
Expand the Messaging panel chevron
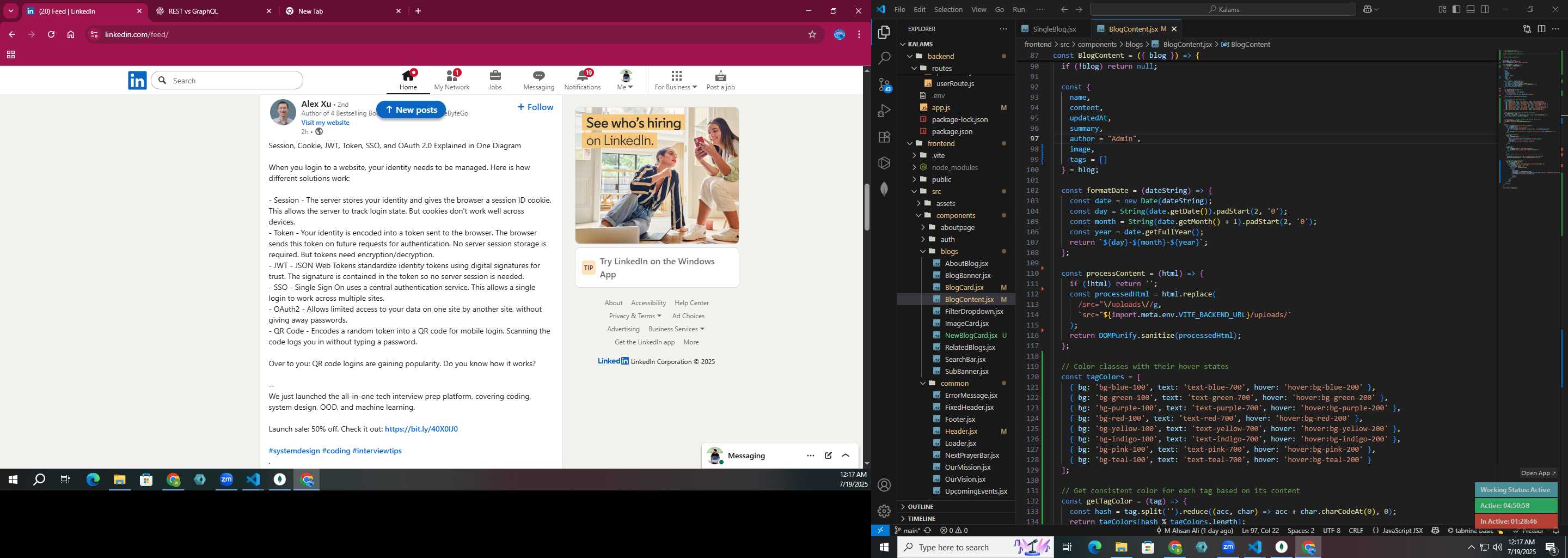(x=846, y=456)
